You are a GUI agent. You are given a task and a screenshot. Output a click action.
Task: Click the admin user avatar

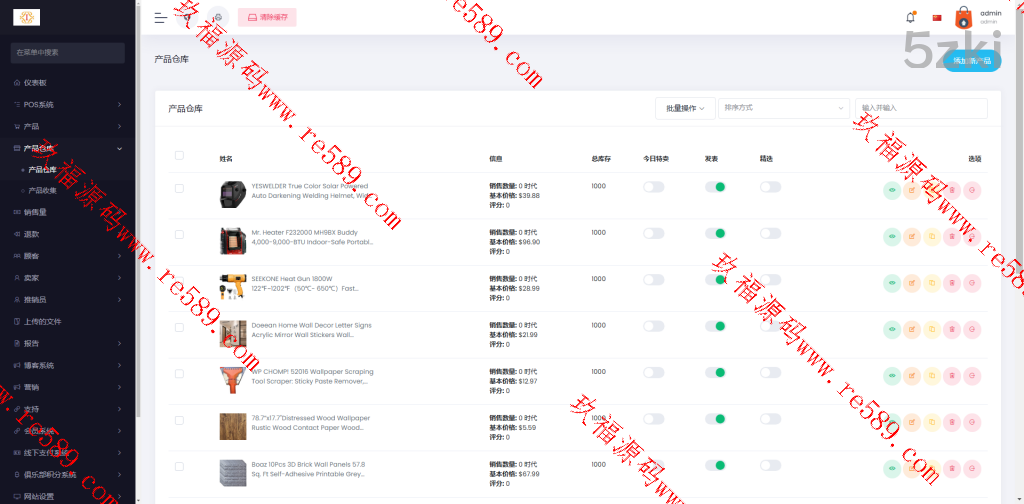[964, 17]
